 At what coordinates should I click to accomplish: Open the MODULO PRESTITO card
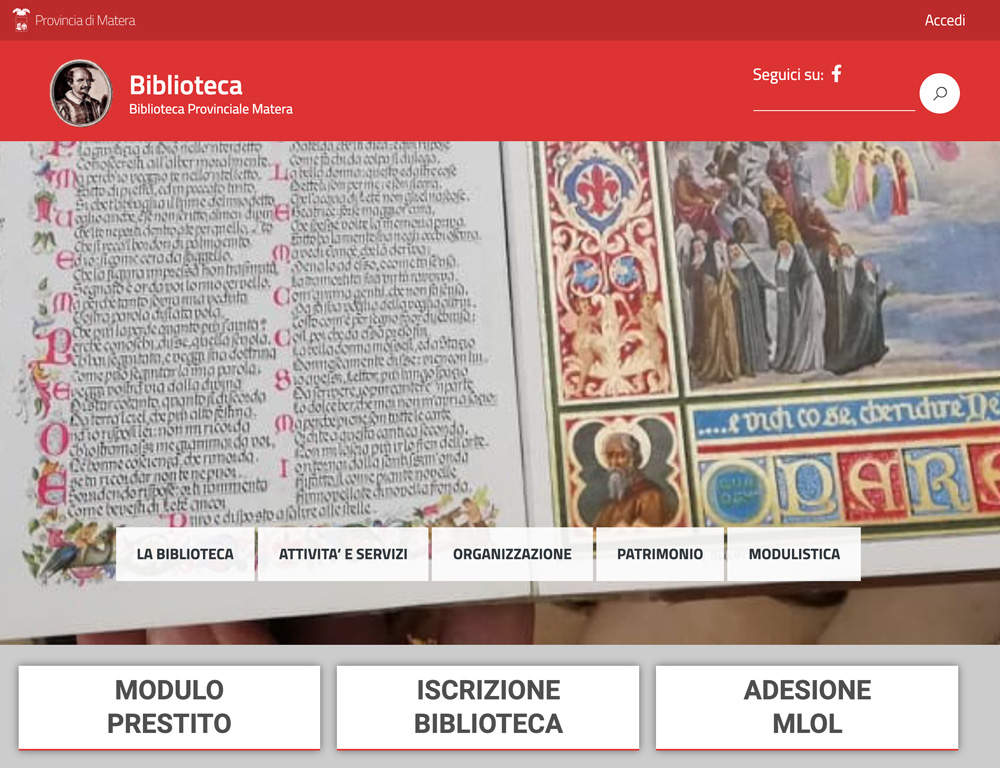point(169,707)
